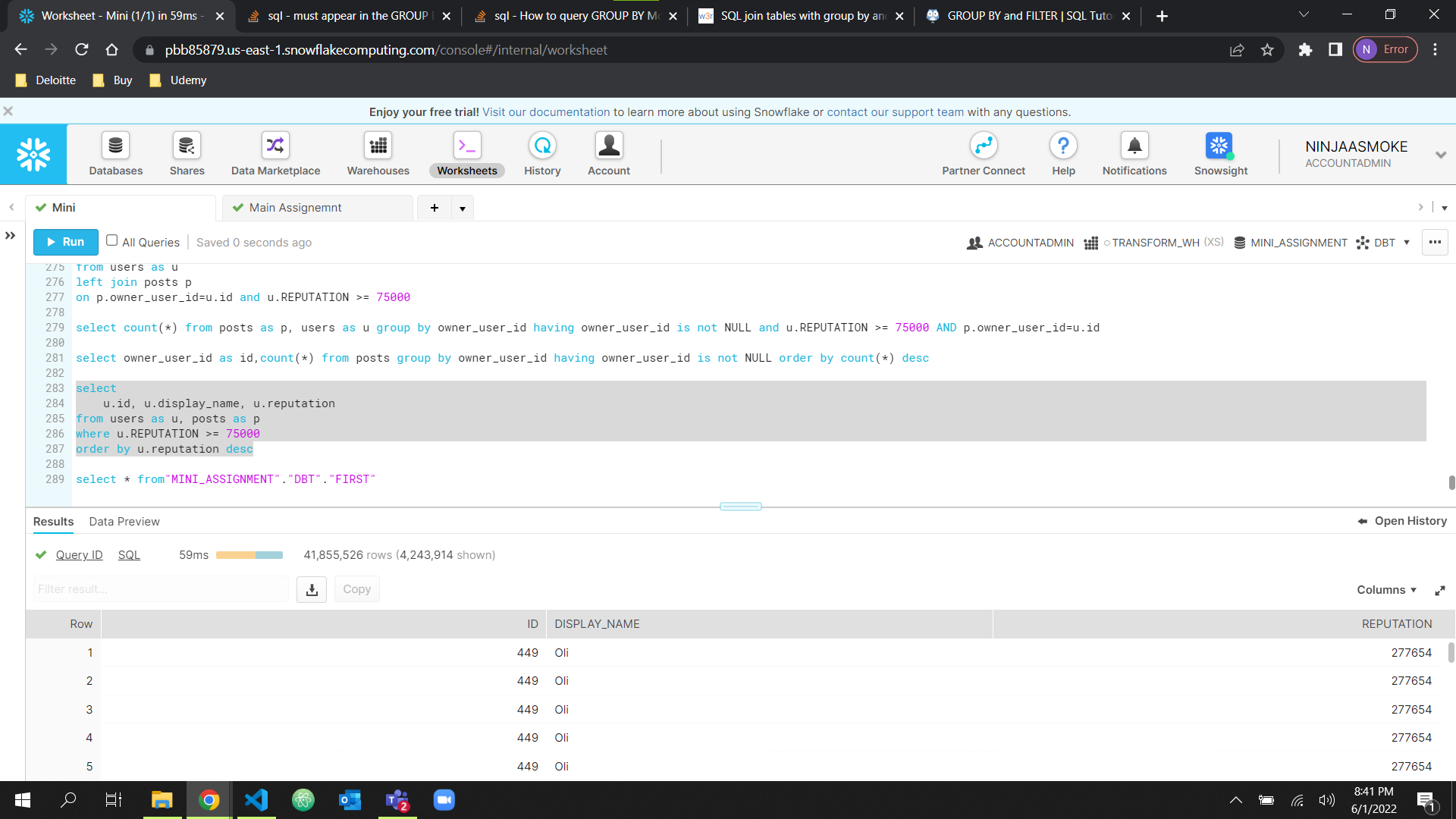The image size is (1456, 819).
Task: Open the Account section
Action: (x=609, y=153)
